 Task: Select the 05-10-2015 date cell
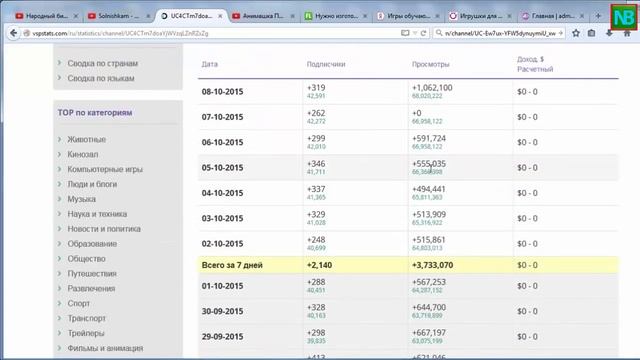(x=222, y=168)
